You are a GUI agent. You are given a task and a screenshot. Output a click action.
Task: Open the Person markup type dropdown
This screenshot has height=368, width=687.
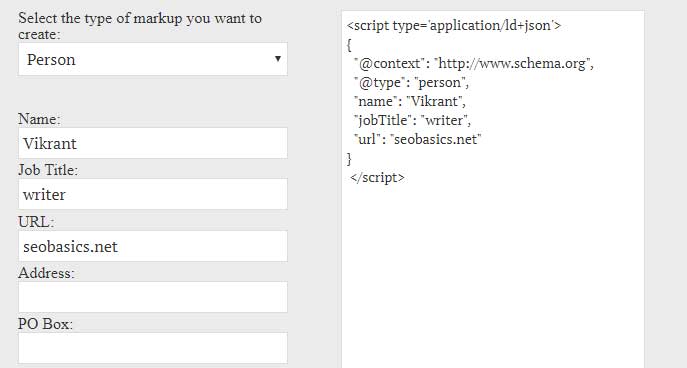click(x=153, y=59)
